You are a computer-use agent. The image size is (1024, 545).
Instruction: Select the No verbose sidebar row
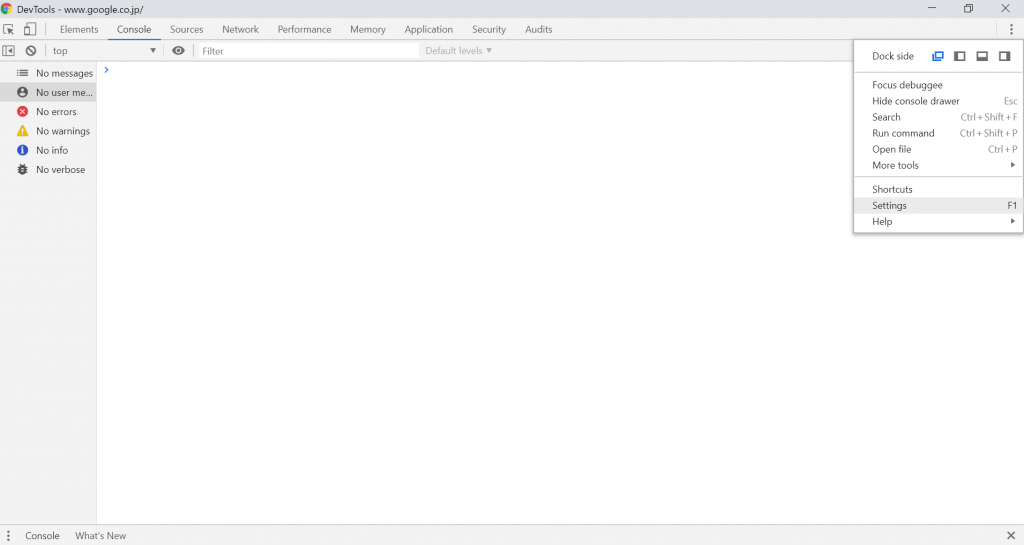48,169
